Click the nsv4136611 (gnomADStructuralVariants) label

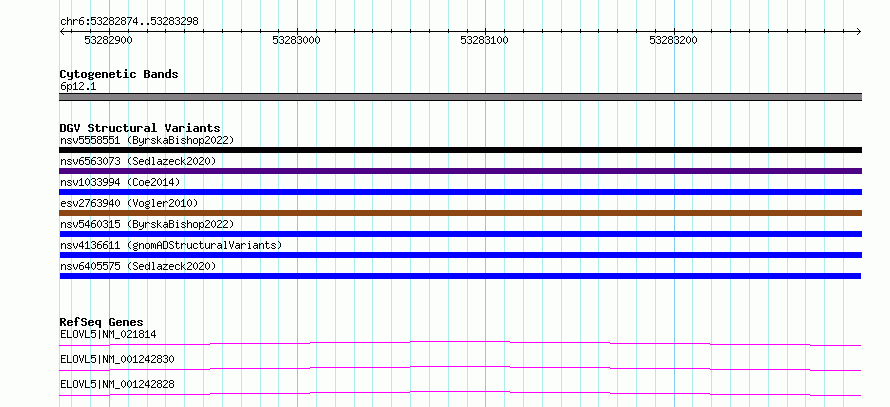tap(171, 245)
